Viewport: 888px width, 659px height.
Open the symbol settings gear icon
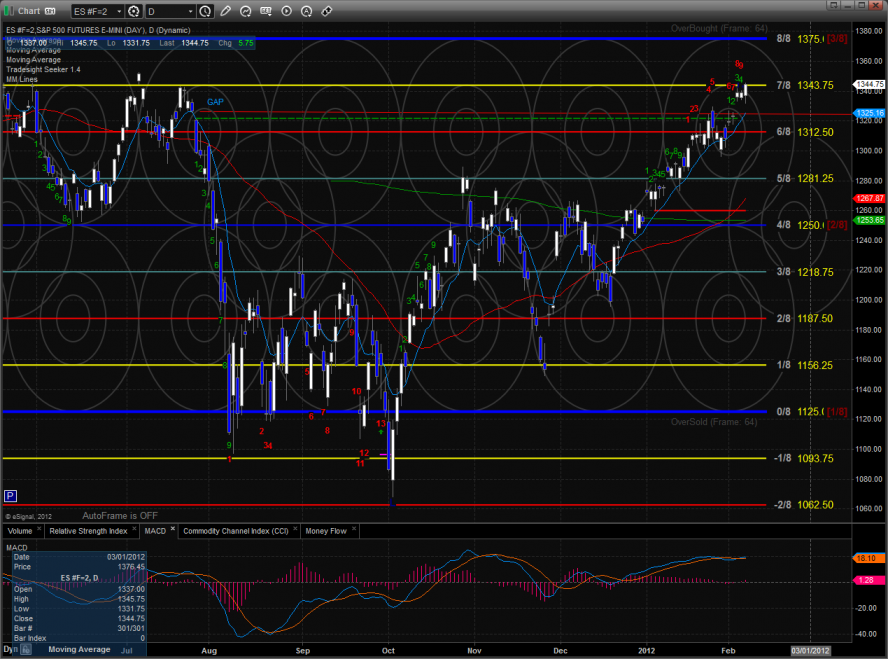tap(134, 11)
